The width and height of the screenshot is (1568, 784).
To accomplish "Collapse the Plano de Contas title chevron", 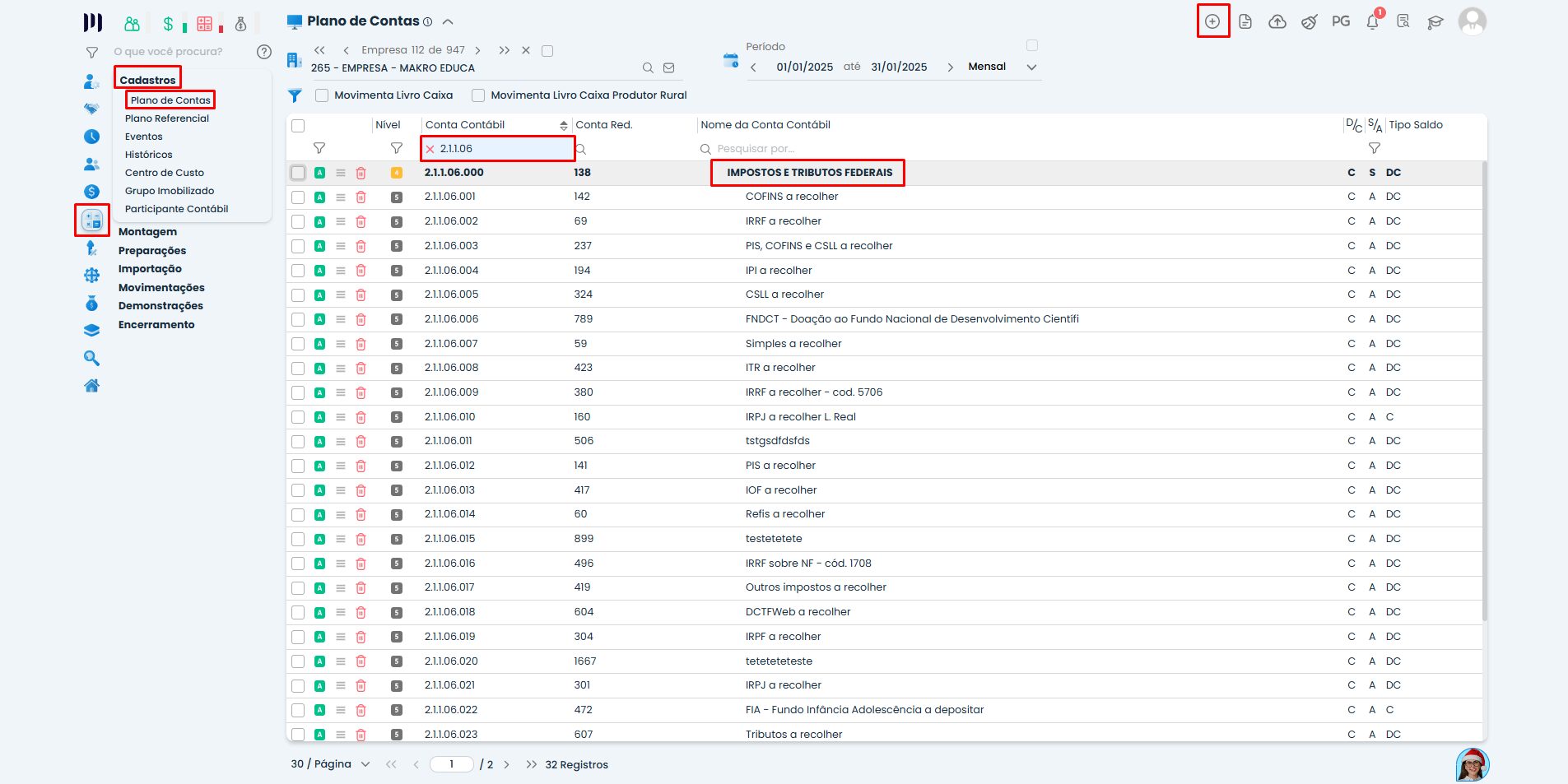I will point(448,21).
